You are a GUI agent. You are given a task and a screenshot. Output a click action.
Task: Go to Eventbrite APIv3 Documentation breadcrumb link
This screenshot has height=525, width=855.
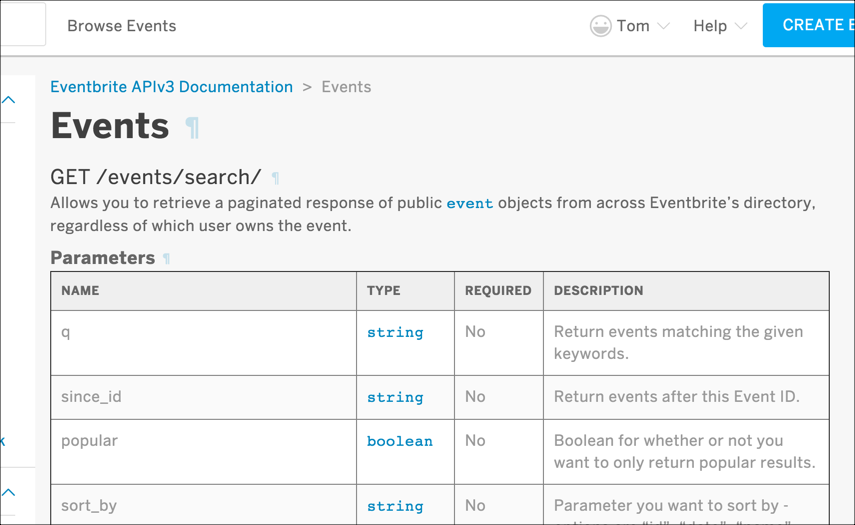[171, 87]
